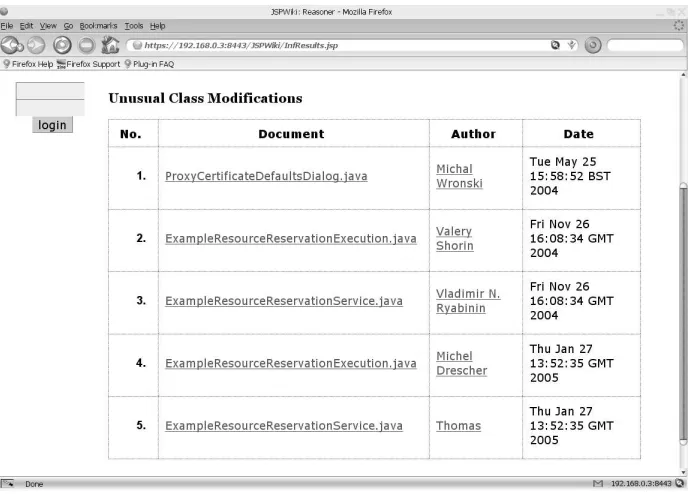Open the File menu
The image size is (692, 494).
[x=7, y=26]
